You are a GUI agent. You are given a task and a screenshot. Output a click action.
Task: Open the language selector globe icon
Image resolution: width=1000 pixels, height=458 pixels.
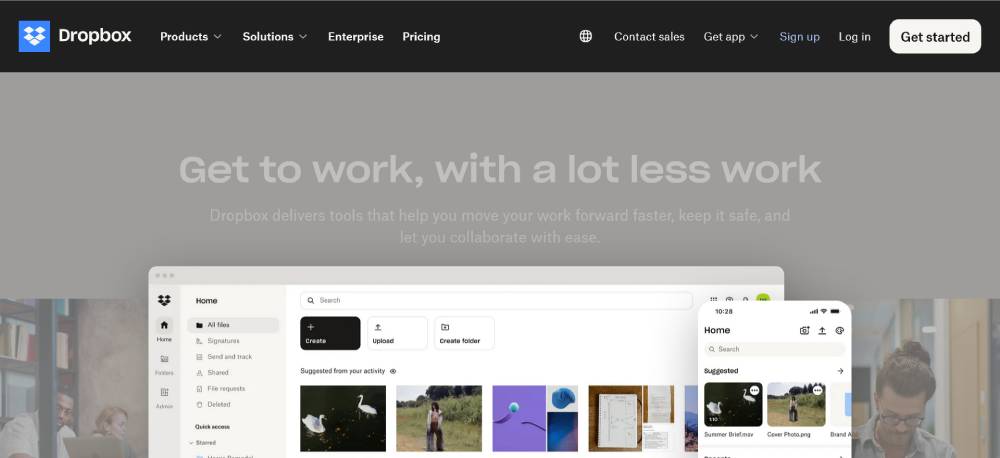click(586, 36)
